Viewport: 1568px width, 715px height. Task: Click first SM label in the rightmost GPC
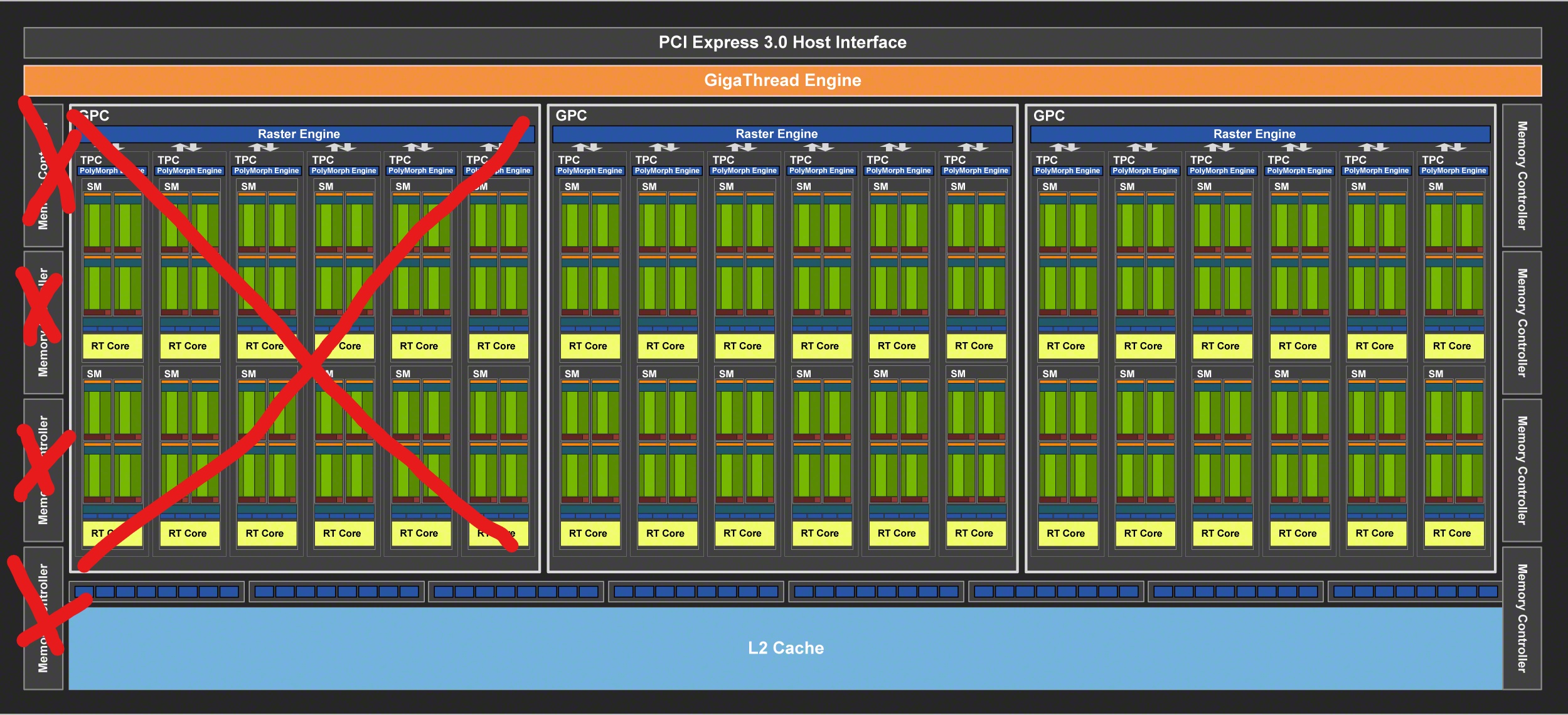point(1050,186)
